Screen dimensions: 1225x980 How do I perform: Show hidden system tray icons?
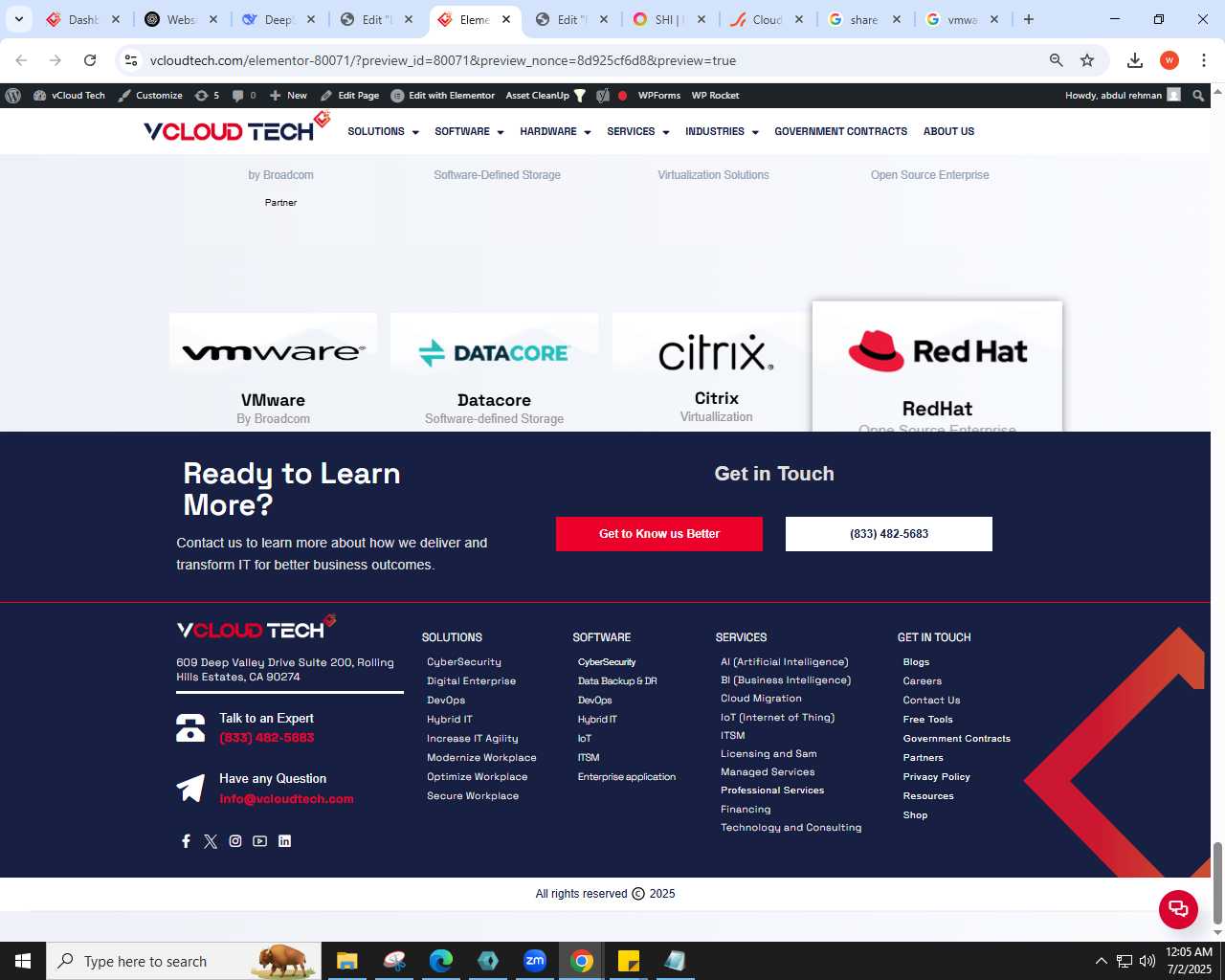(x=1101, y=961)
